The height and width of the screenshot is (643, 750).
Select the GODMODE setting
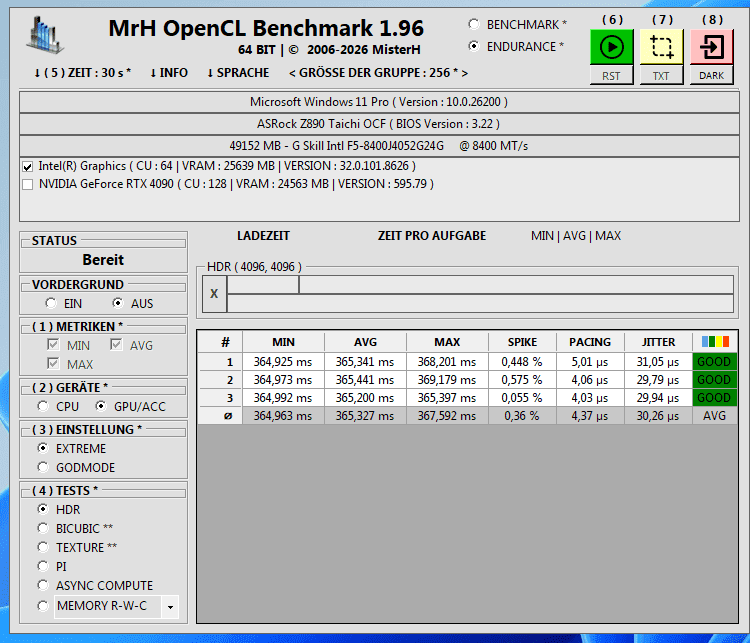pyautogui.click(x=43, y=467)
